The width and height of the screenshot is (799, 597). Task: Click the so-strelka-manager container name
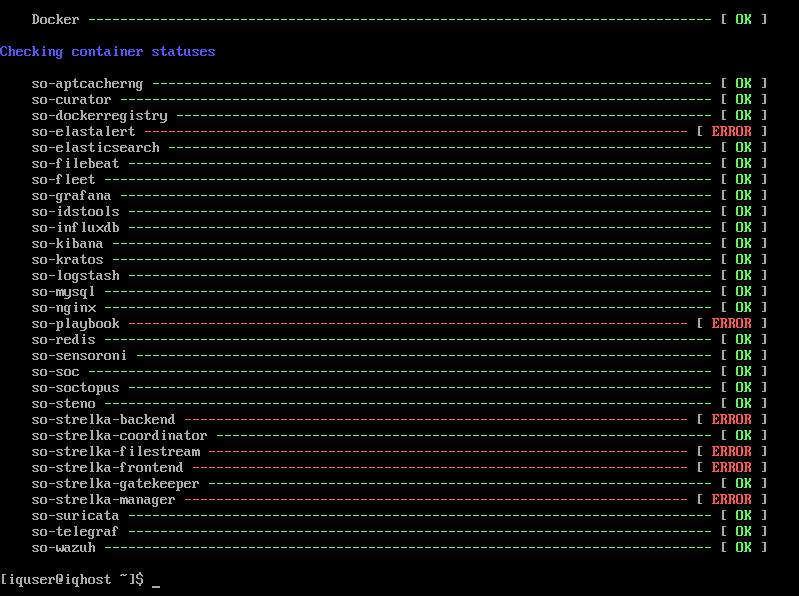coord(103,500)
